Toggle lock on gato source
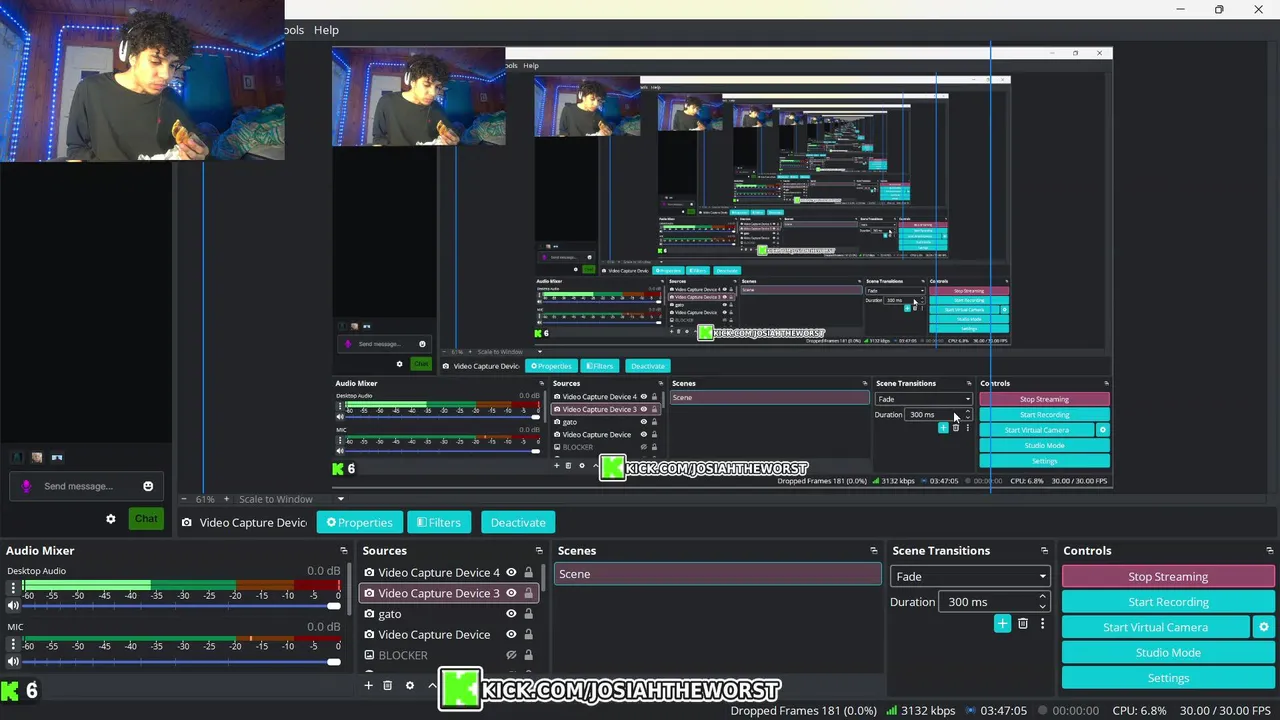Viewport: 1280px width, 720px height. click(529, 614)
